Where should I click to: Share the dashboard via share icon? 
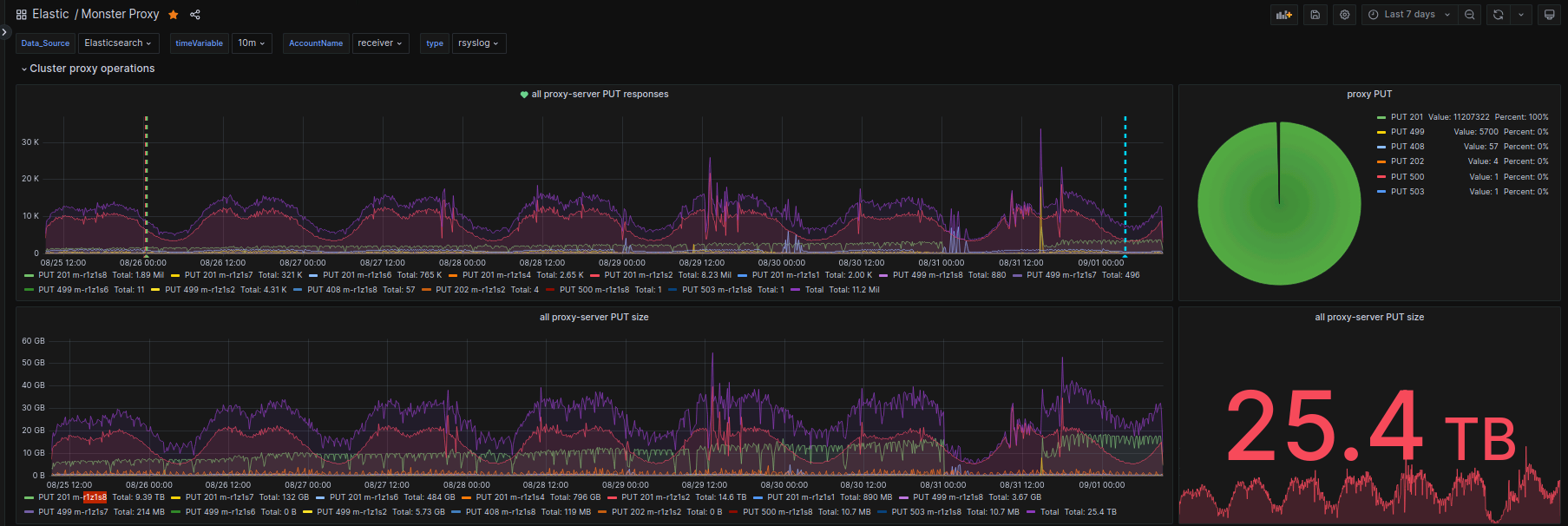[x=195, y=15]
